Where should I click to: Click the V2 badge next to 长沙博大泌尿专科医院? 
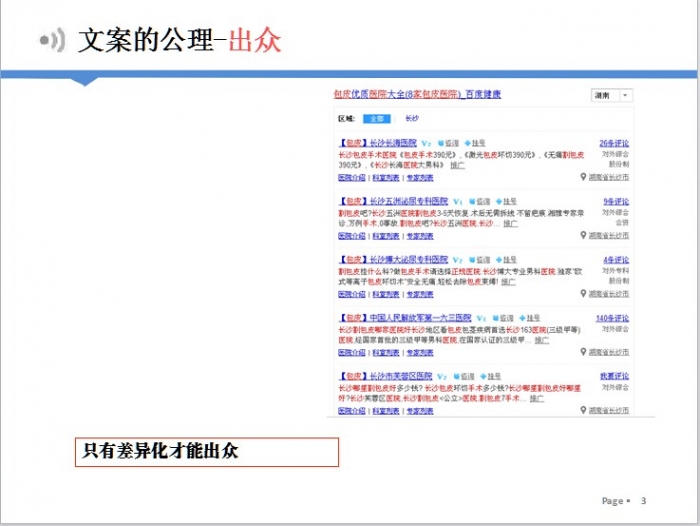pyautogui.click(x=456, y=260)
